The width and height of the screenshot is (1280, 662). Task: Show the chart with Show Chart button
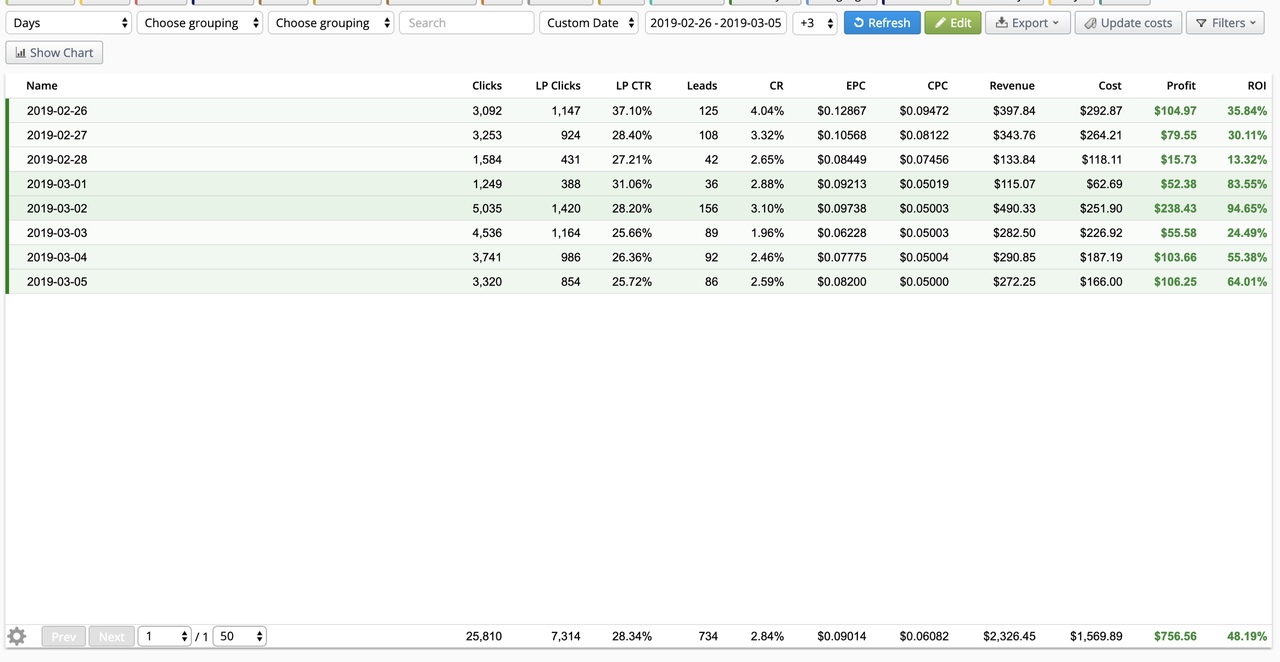pyautogui.click(x=54, y=53)
